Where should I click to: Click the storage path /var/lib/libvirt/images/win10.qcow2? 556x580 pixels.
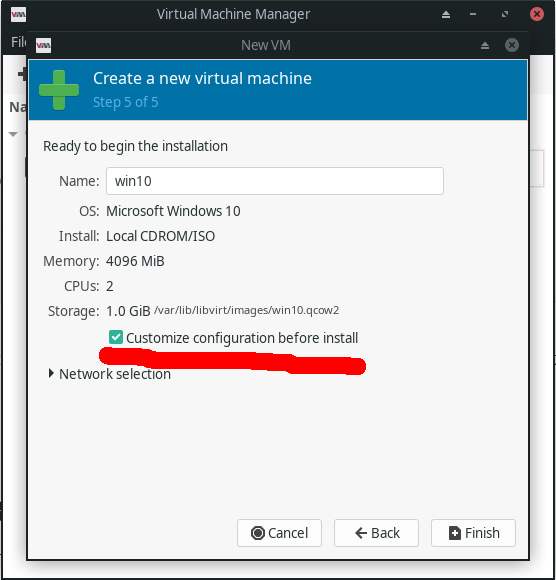246,310
